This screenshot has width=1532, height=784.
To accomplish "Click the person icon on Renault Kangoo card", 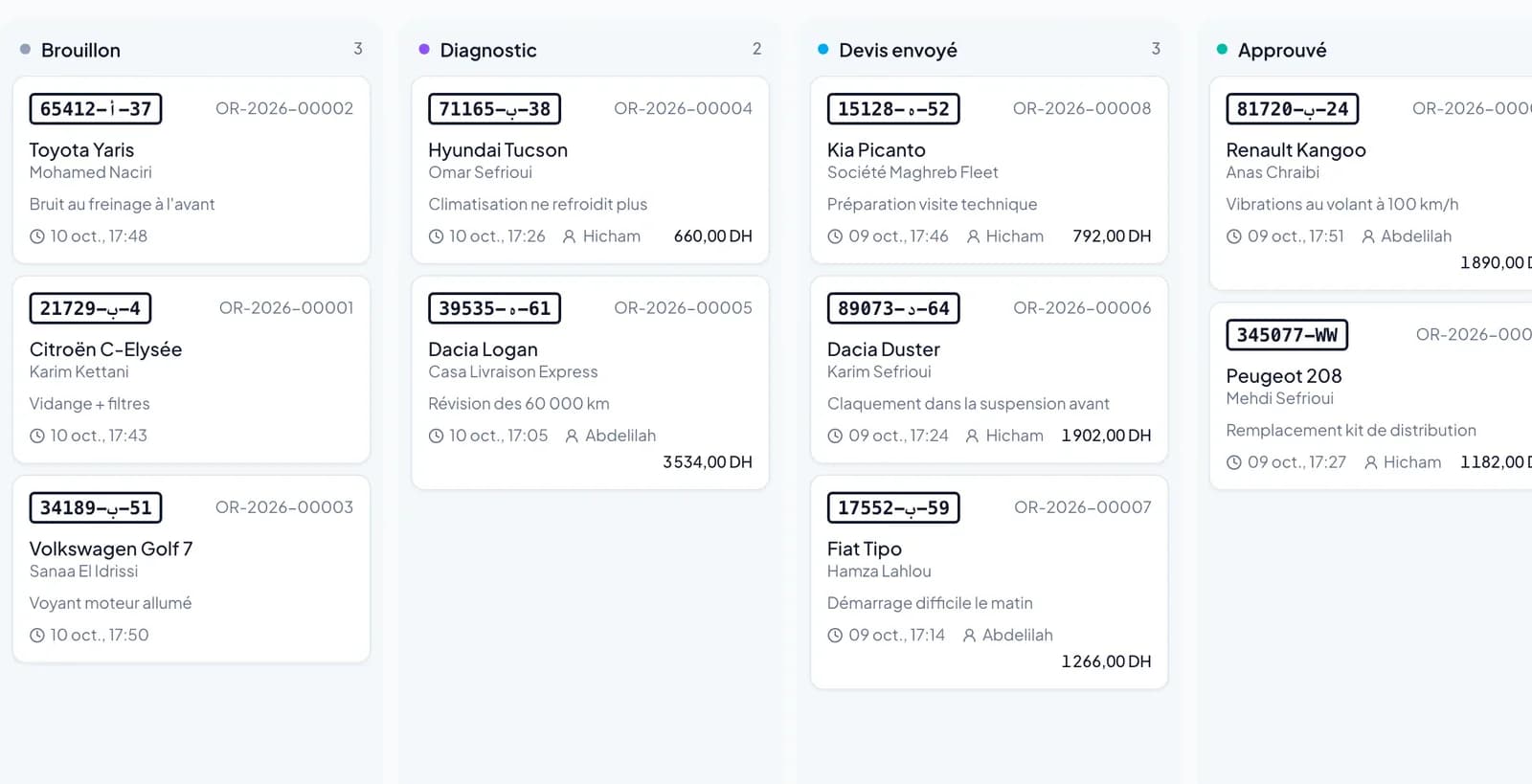I will 1368,236.
